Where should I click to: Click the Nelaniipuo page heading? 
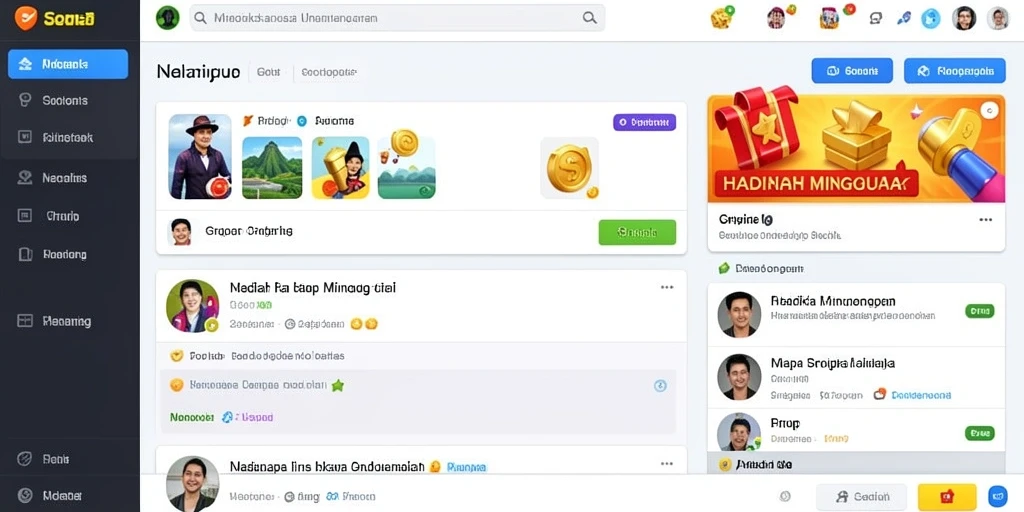199,72
